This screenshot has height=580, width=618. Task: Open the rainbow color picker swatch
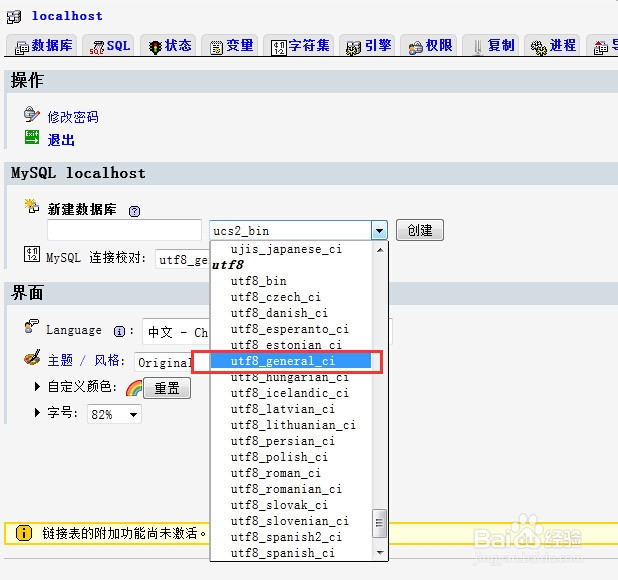tap(134, 388)
